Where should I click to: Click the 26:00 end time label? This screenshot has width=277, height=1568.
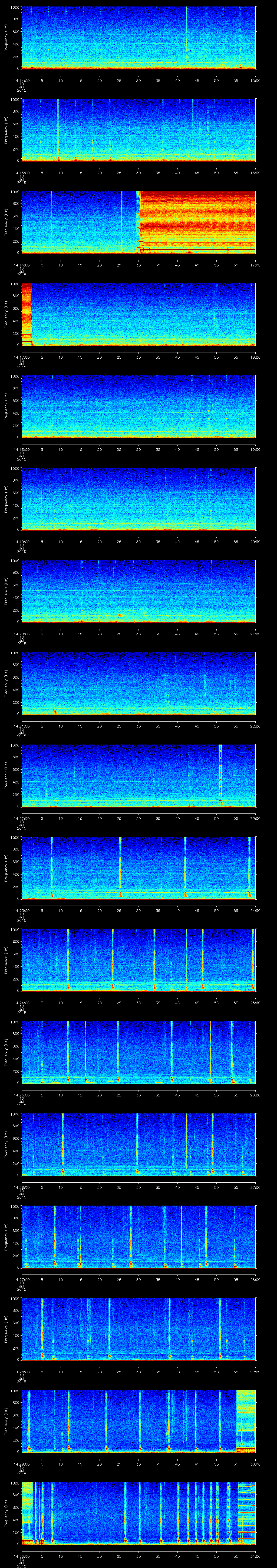point(255,1095)
